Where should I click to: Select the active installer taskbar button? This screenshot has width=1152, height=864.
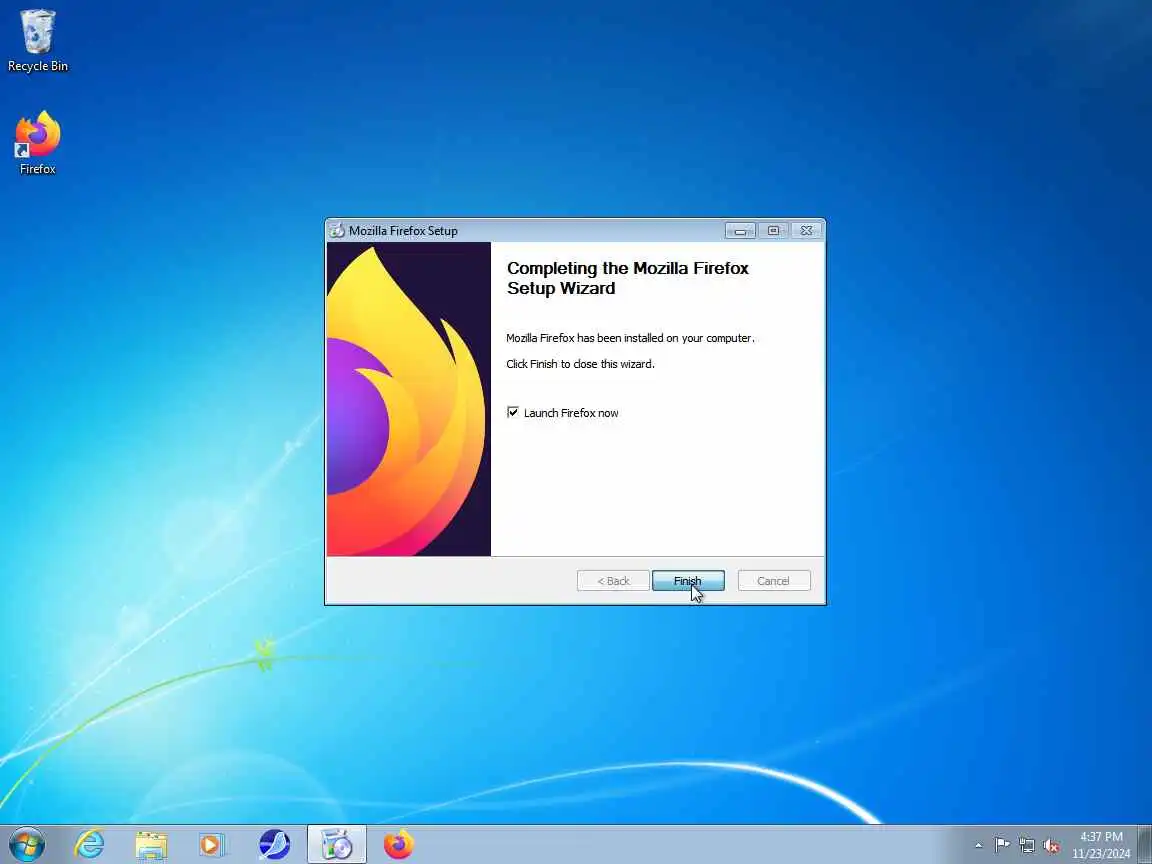(336, 844)
